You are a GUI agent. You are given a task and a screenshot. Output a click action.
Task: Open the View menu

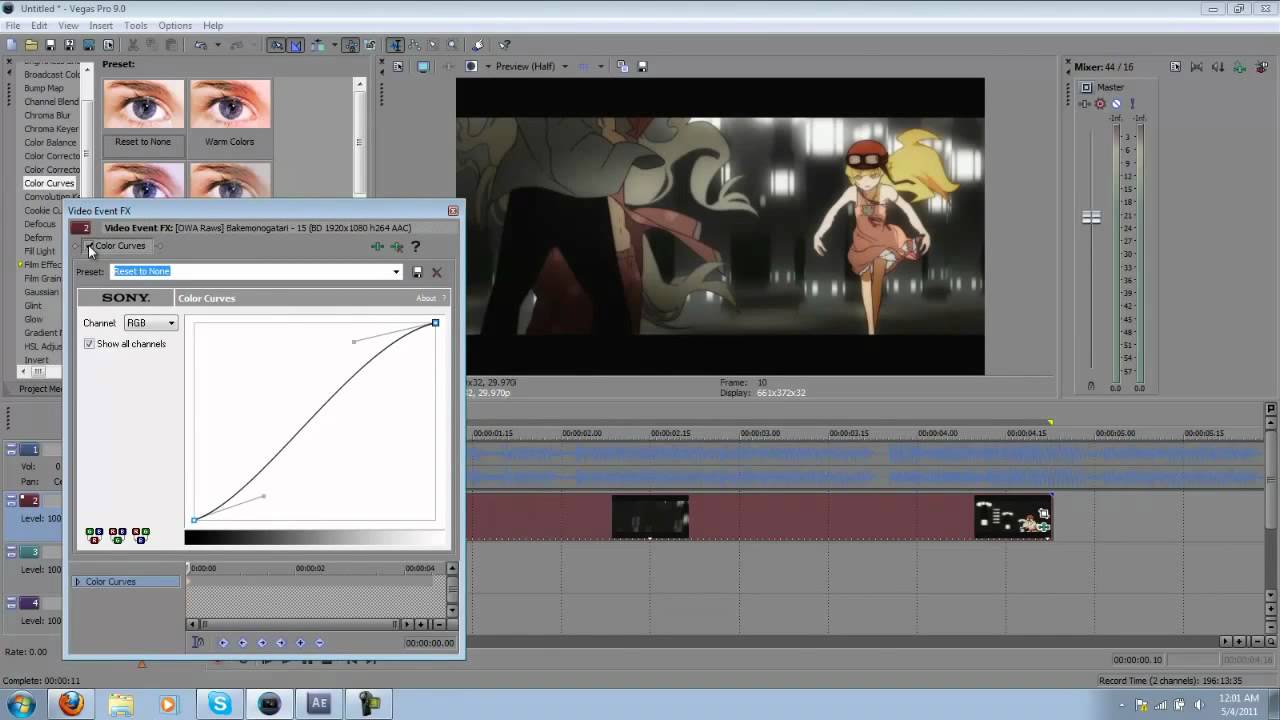point(68,25)
